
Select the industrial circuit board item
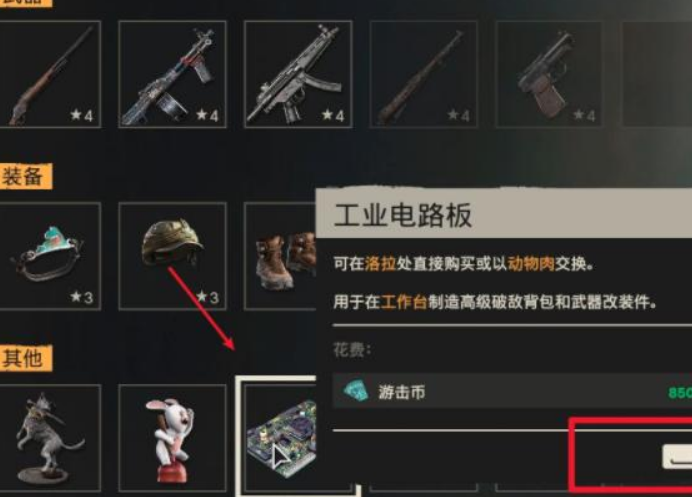pyautogui.click(x=281, y=437)
